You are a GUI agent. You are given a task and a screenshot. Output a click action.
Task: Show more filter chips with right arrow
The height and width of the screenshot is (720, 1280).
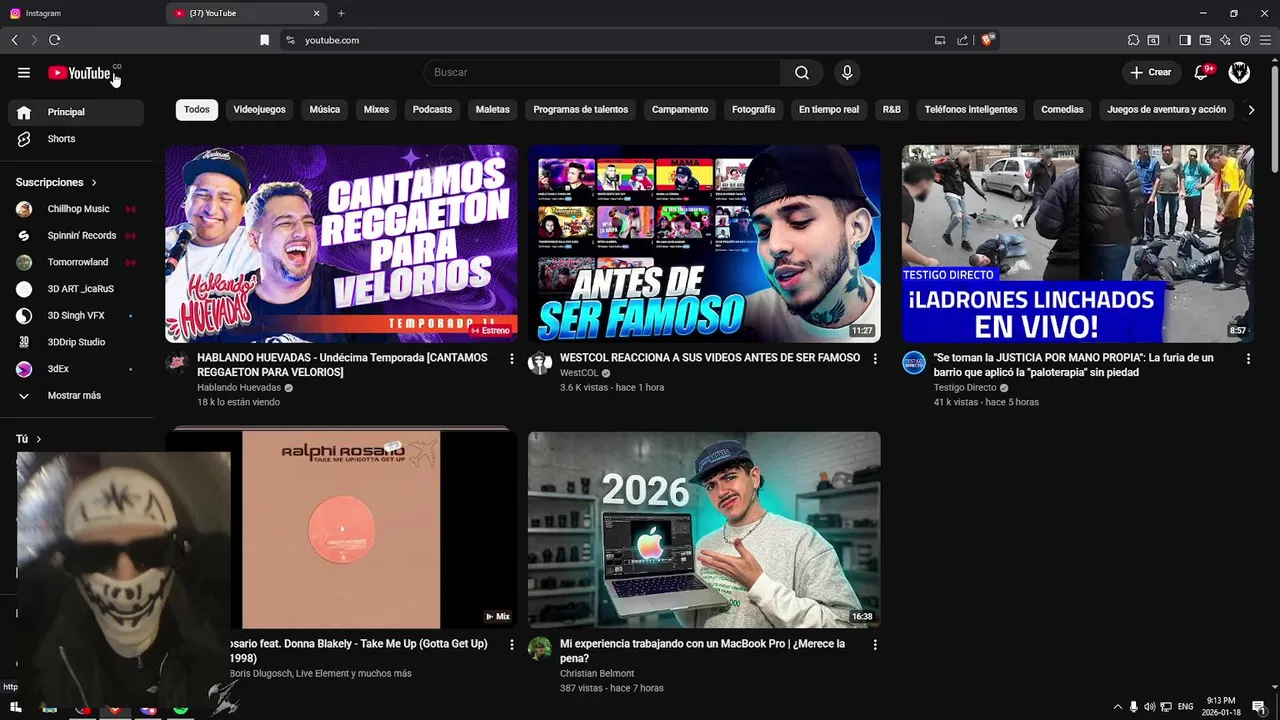click(1251, 110)
